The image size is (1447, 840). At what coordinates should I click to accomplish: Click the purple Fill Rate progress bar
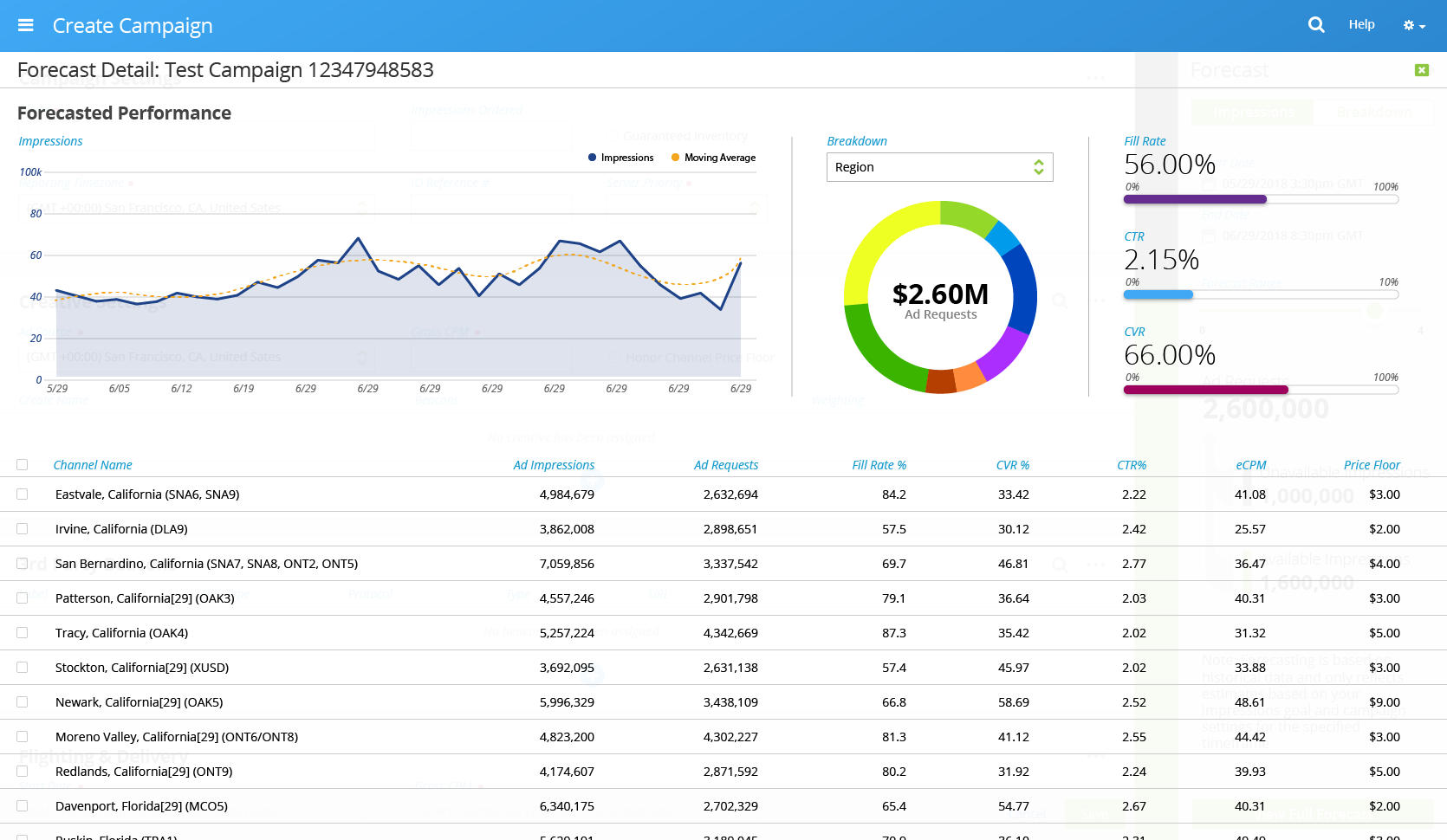pos(1195,199)
